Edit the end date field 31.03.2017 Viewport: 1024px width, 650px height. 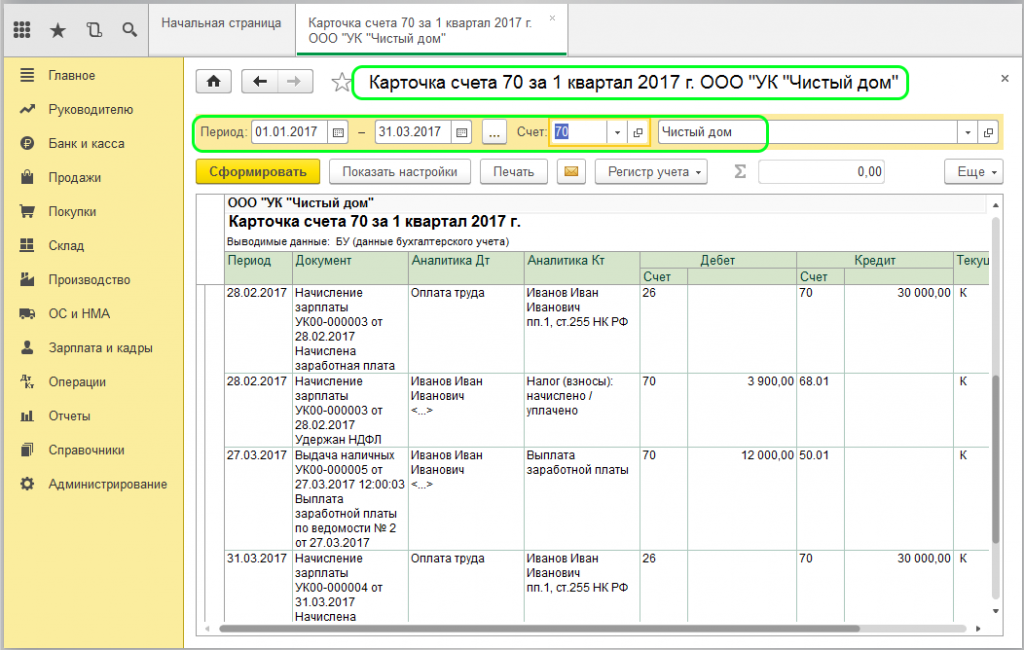pyautogui.click(x=412, y=132)
